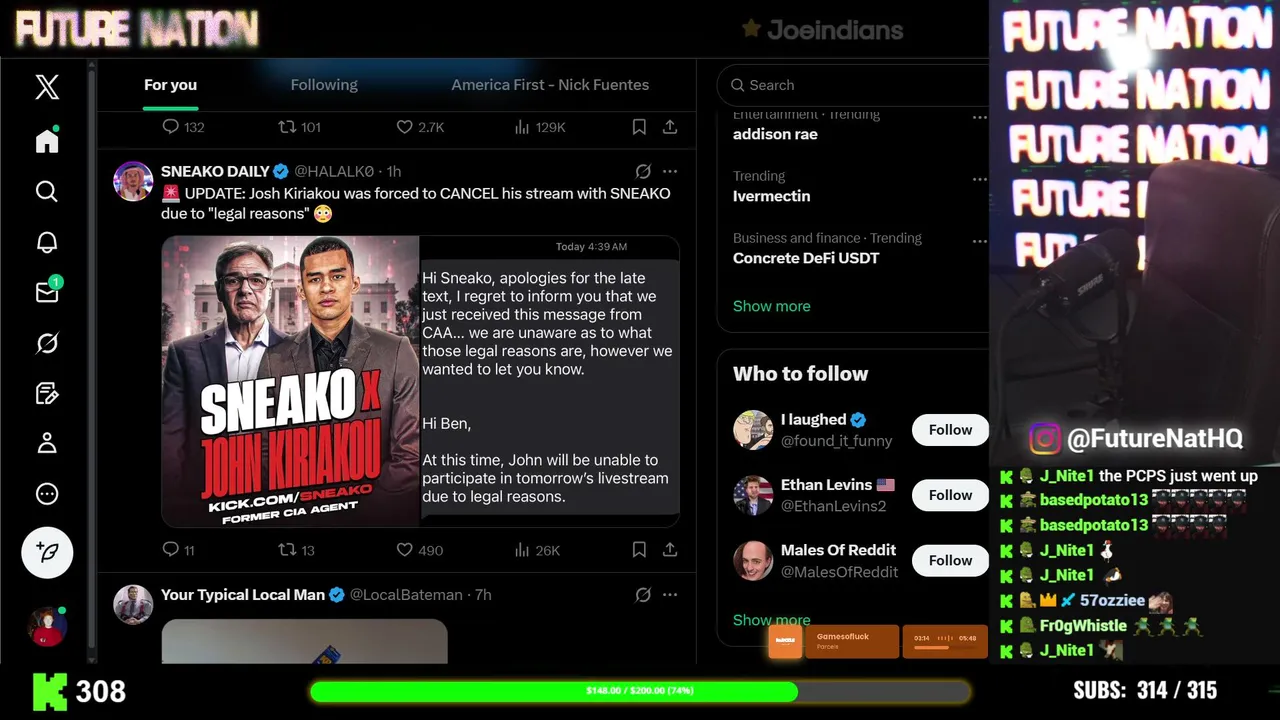The height and width of the screenshot is (720, 1280).
Task: Switch to the For you tab
Action: [x=170, y=85]
